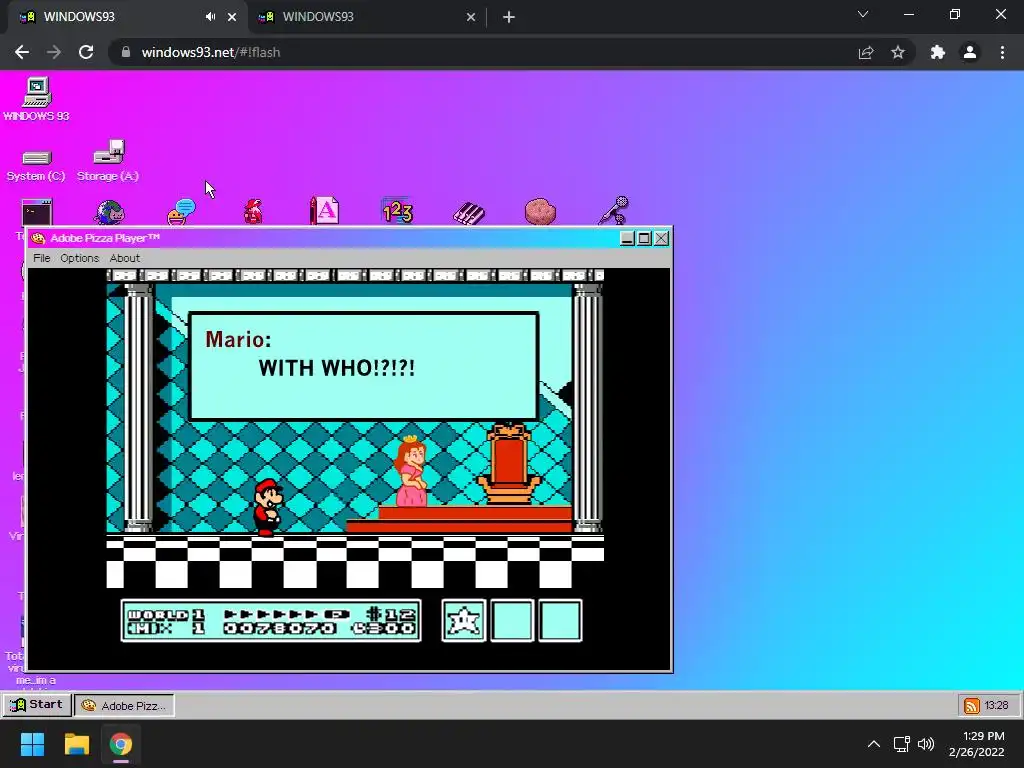The width and height of the screenshot is (1024, 768).
Task: Switch to the first WINDOWS93 browser tab
Action: (127, 17)
